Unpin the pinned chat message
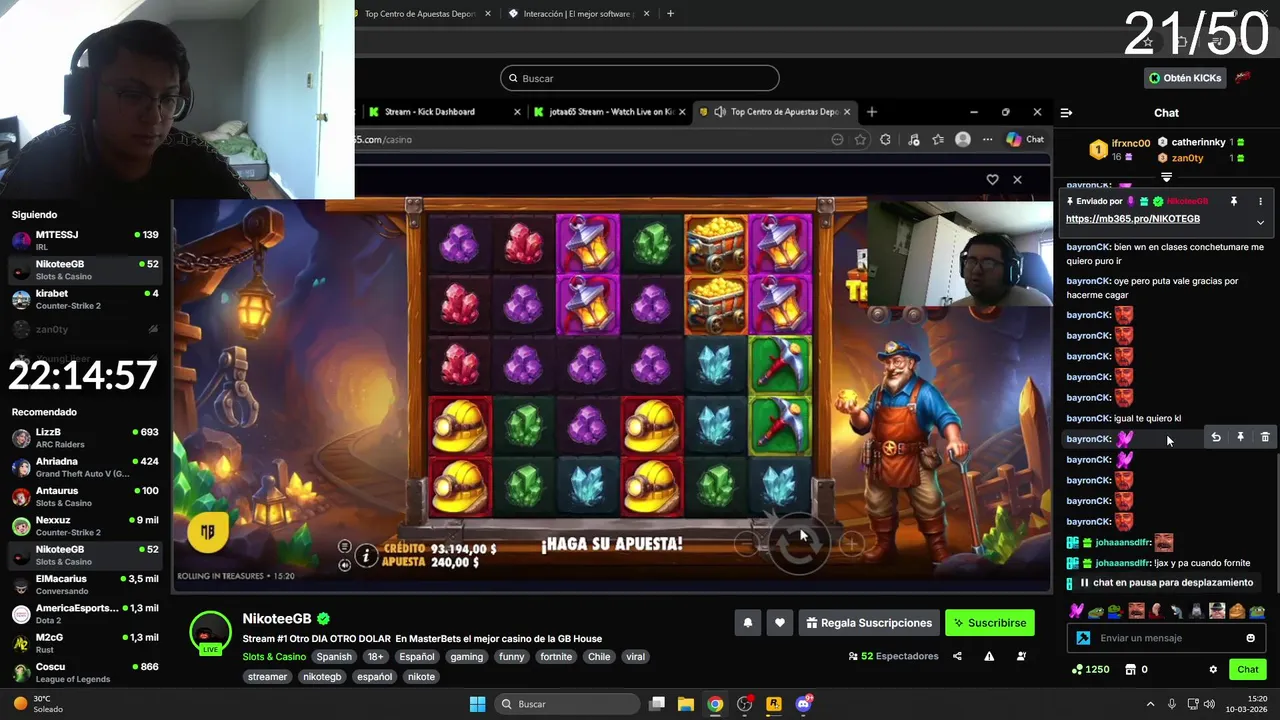 pyautogui.click(x=1234, y=201)
